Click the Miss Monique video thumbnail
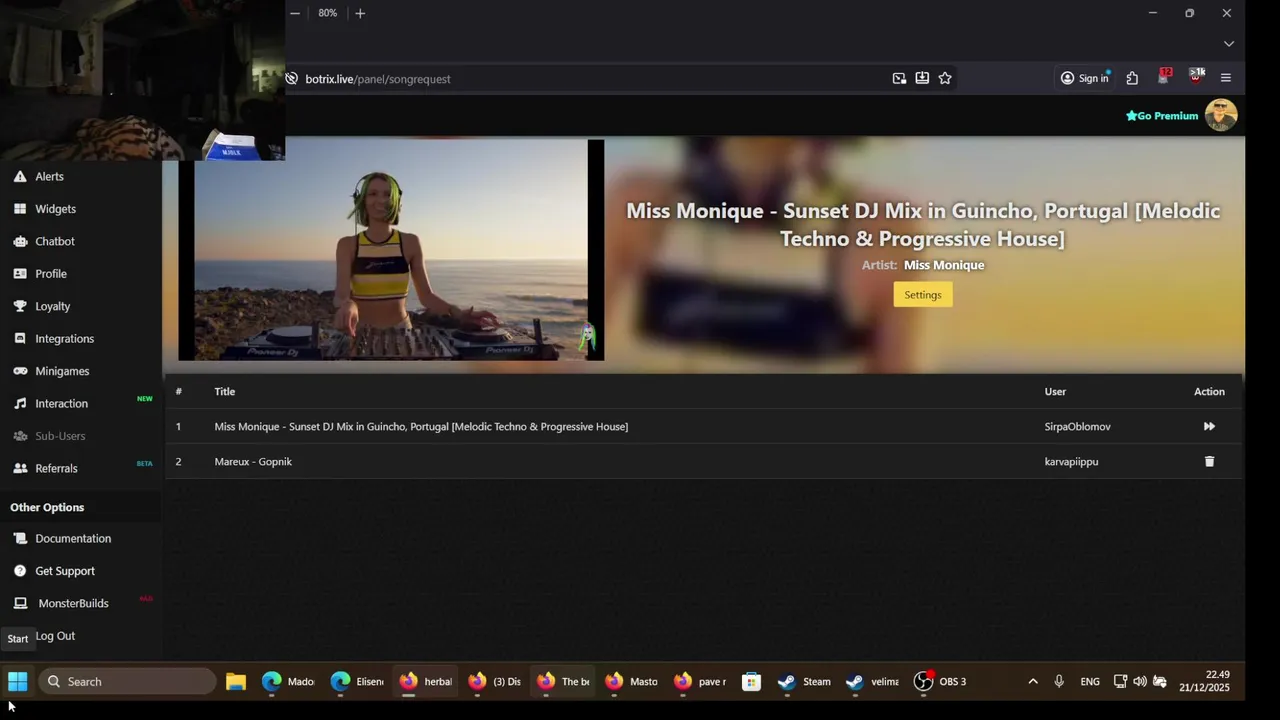This screenshot has width=1280, height=720. tap(391, 249)
